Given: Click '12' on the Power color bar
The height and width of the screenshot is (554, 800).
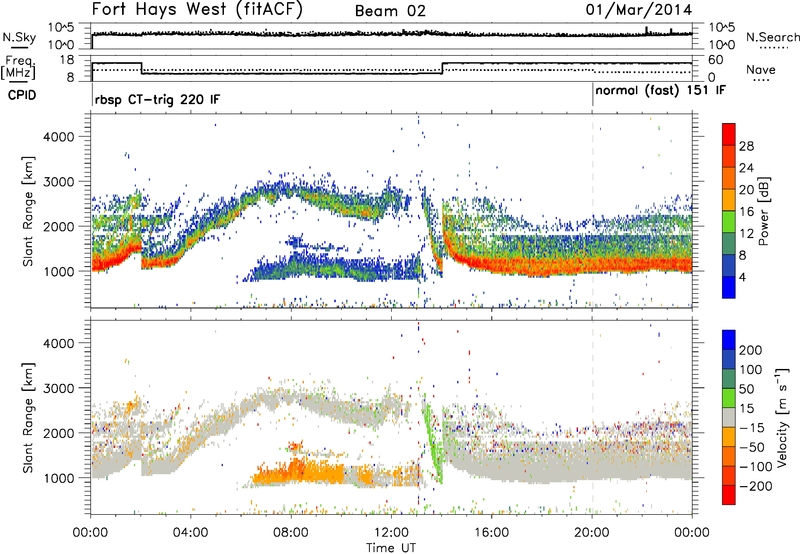Looking at the screenshot, I should (746, 234).
